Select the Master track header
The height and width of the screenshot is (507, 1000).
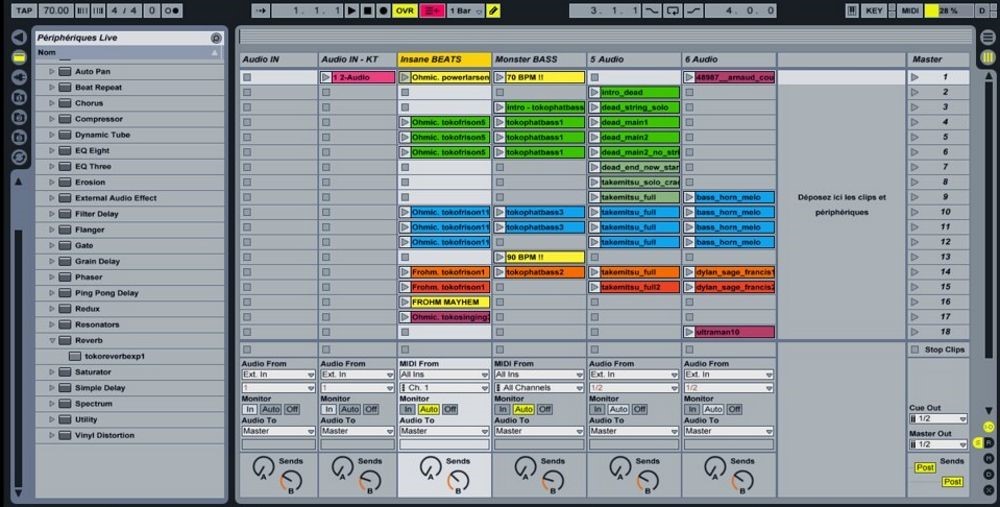[938, 59]
